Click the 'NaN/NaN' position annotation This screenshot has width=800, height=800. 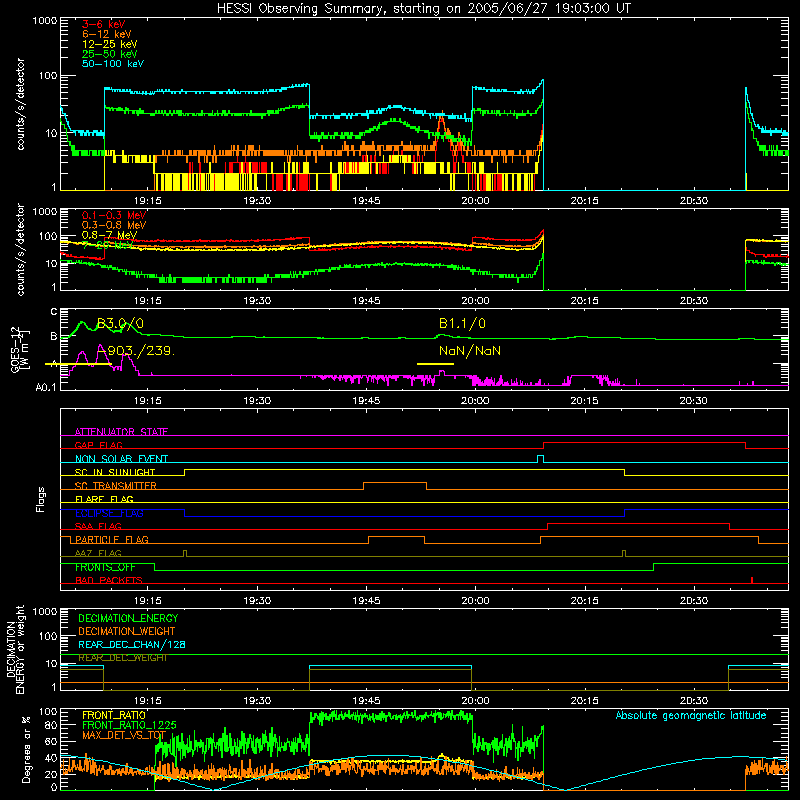pos(470,351)
